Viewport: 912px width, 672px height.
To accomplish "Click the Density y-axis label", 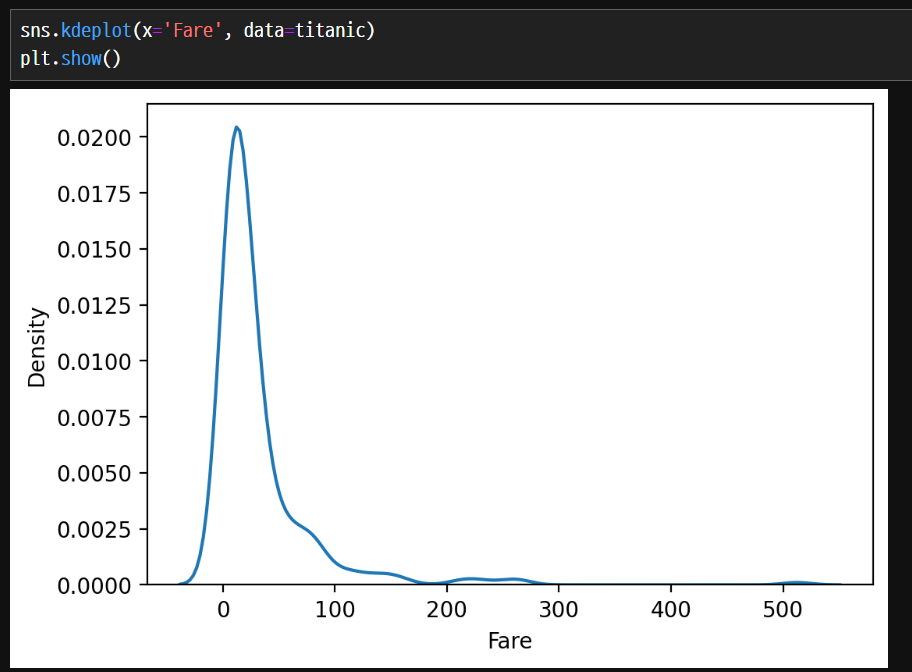I will coord(37,347).
